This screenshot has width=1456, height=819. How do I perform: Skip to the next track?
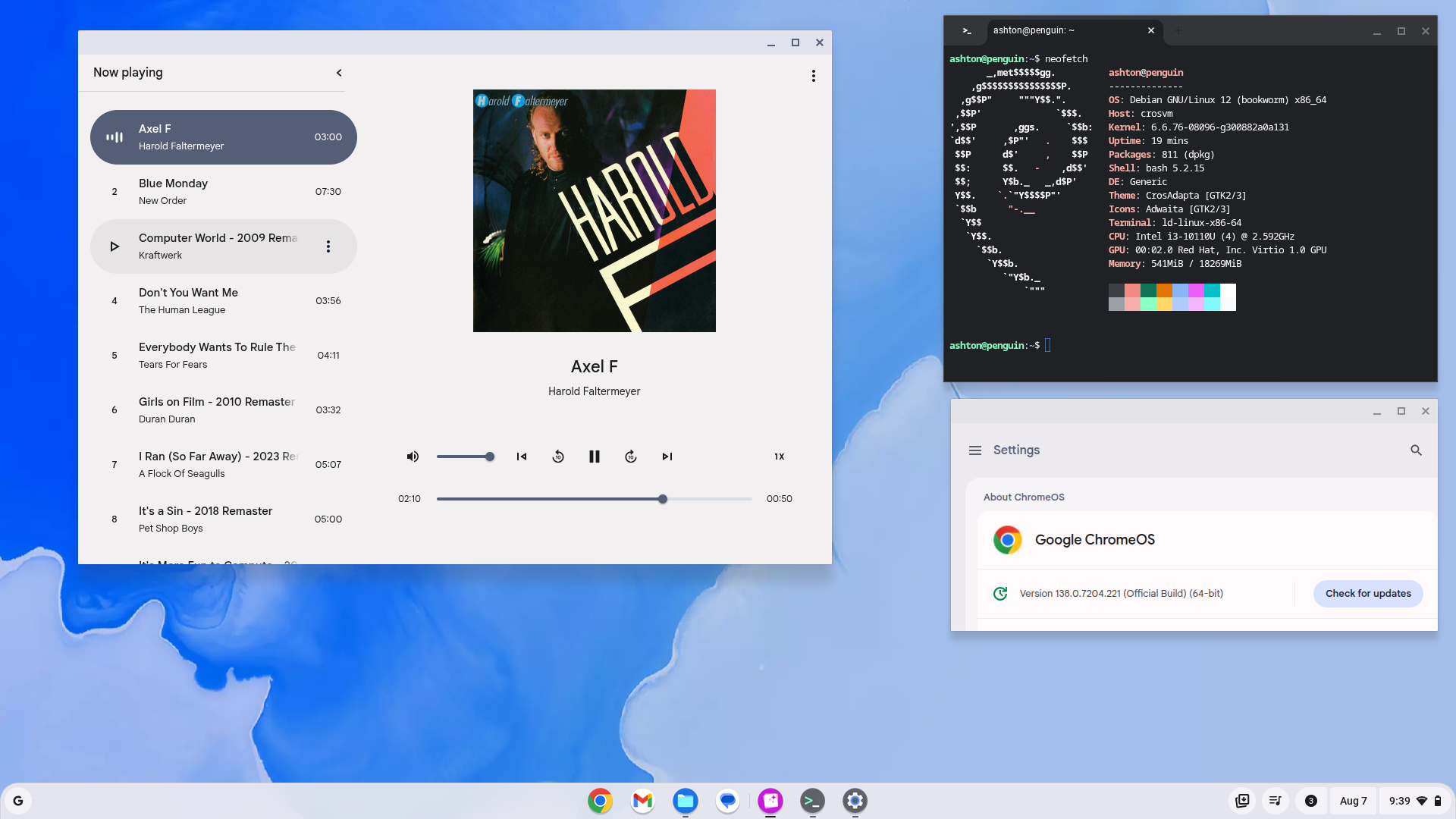[x=667, y=457]
